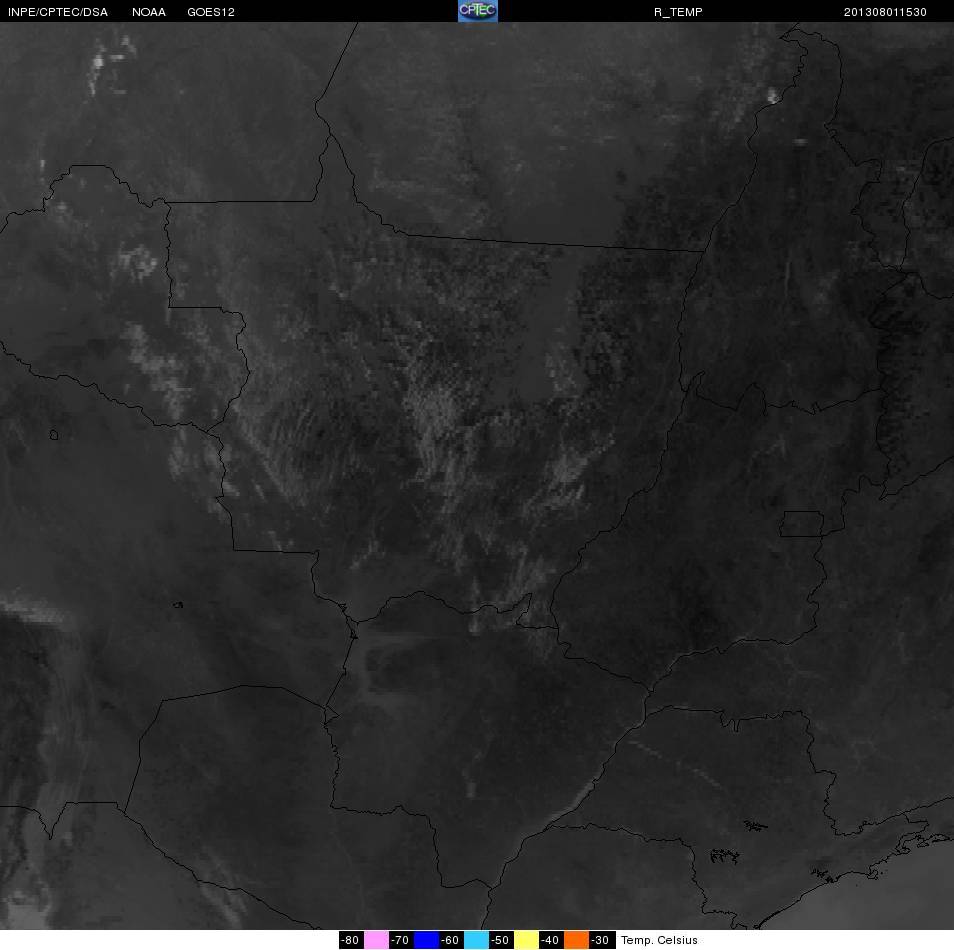This screenshot has width=954, height=950.
Task: Click the -70 legend value
Action: coord(399,940)
